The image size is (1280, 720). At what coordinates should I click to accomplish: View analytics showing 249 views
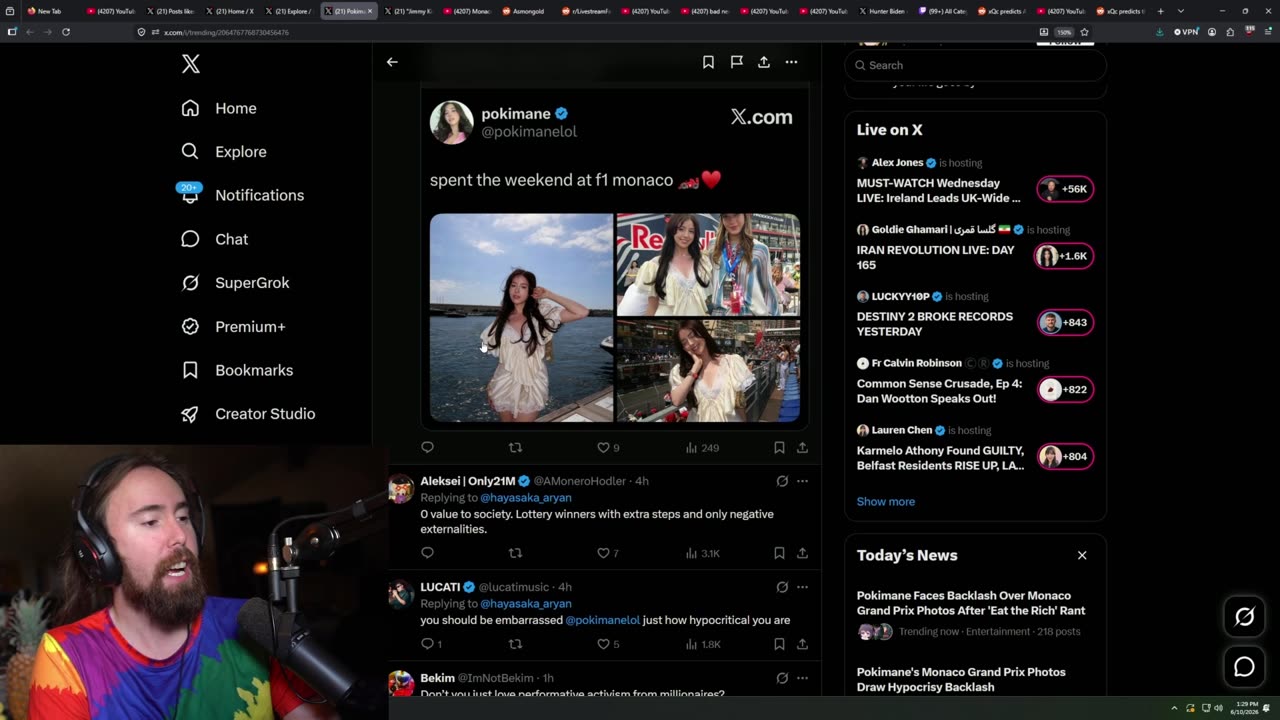[702, 448]
